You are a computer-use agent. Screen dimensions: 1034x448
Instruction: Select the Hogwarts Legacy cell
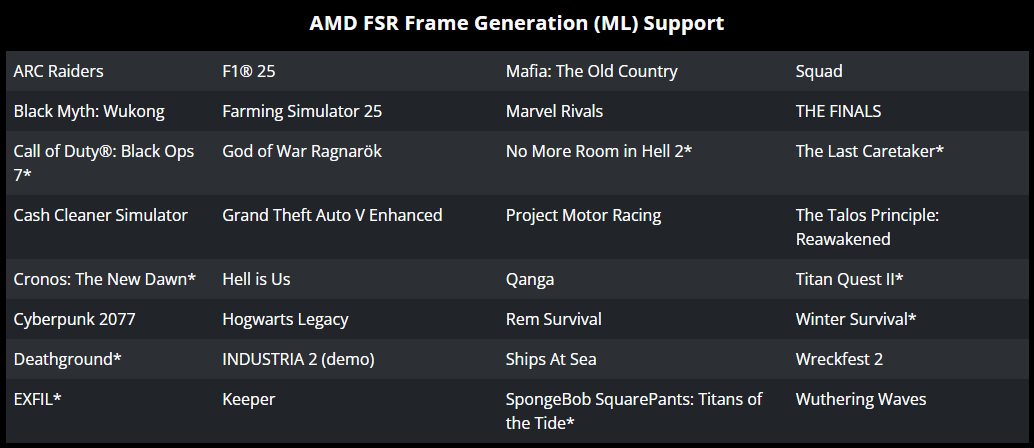[x=285, y=320]
